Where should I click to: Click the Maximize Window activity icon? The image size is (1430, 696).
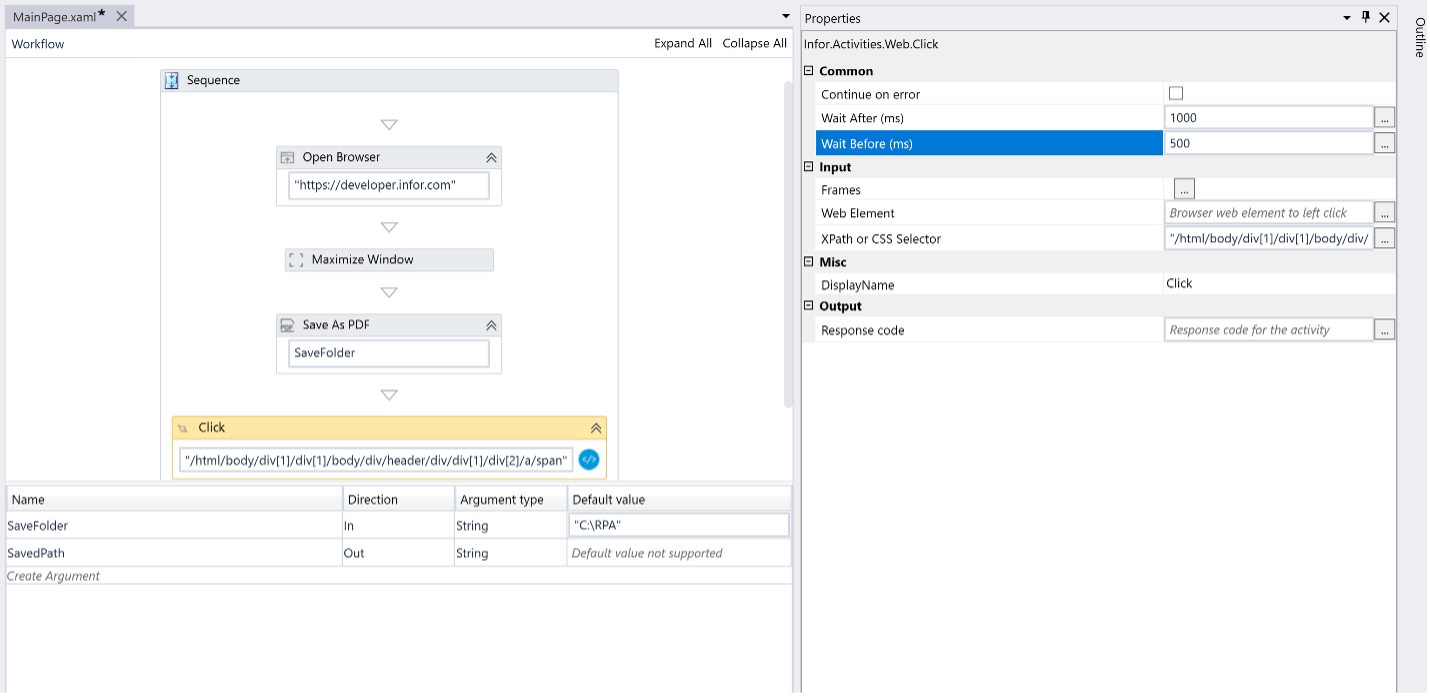pyautogui.click(x=296, y=260)
